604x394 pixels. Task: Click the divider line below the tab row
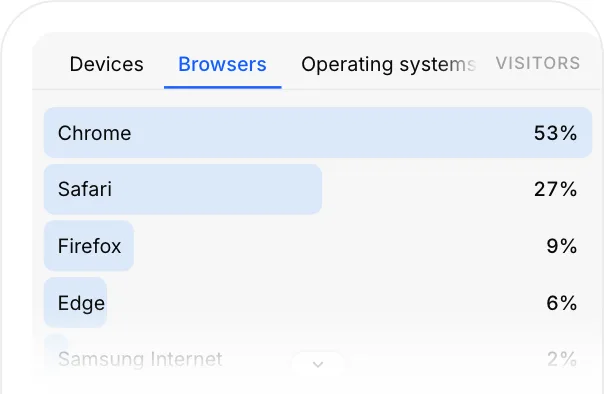coord(318,89)
